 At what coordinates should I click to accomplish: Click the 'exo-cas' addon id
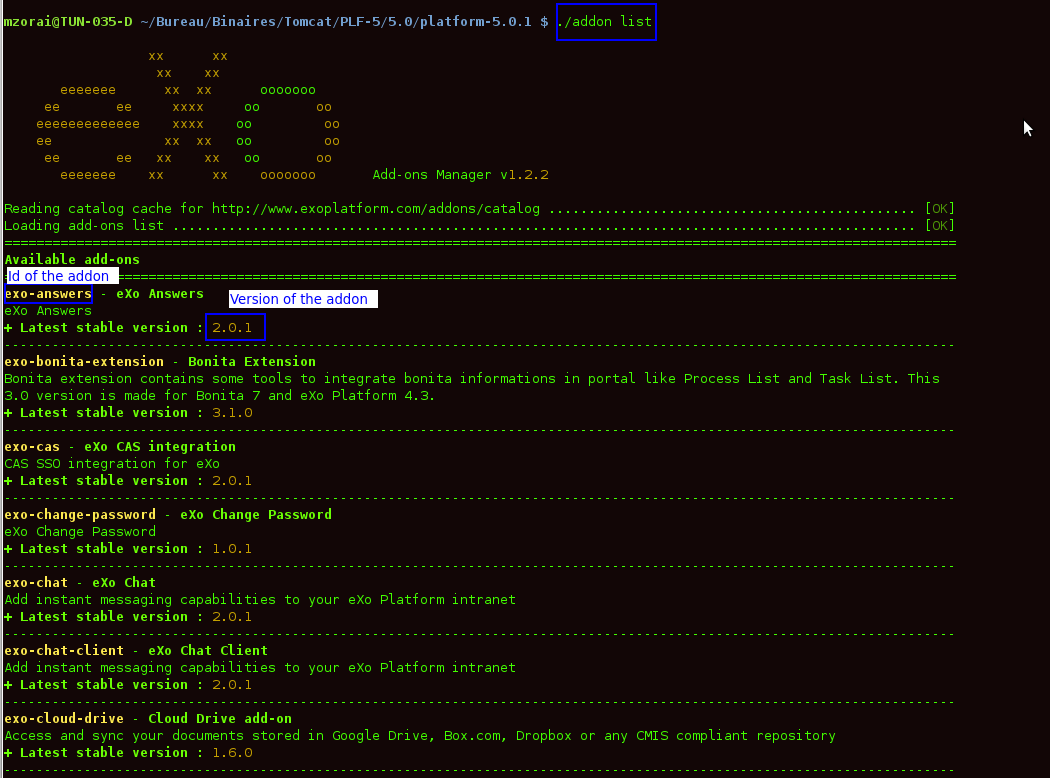coord(31,447)
